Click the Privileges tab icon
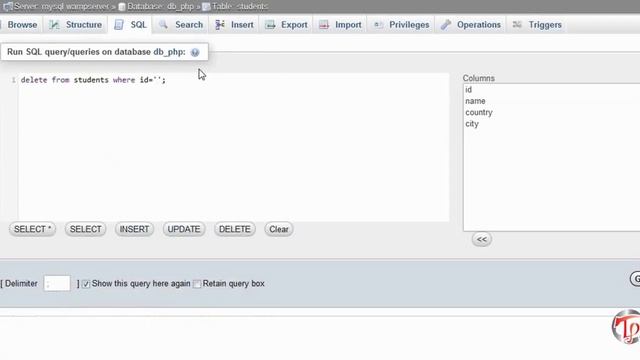 pos(378,24)
